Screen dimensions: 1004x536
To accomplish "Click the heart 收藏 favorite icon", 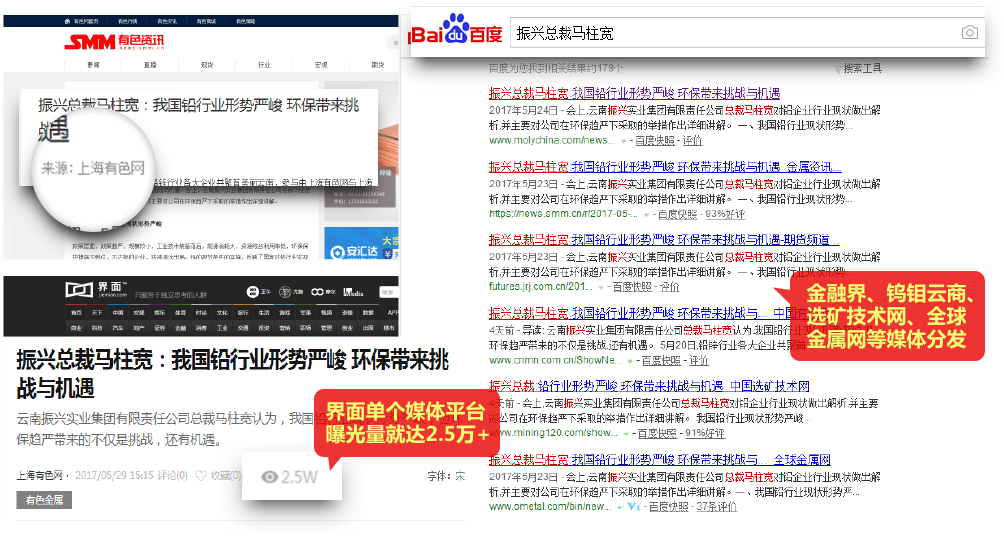I will [x=201, y=476].
